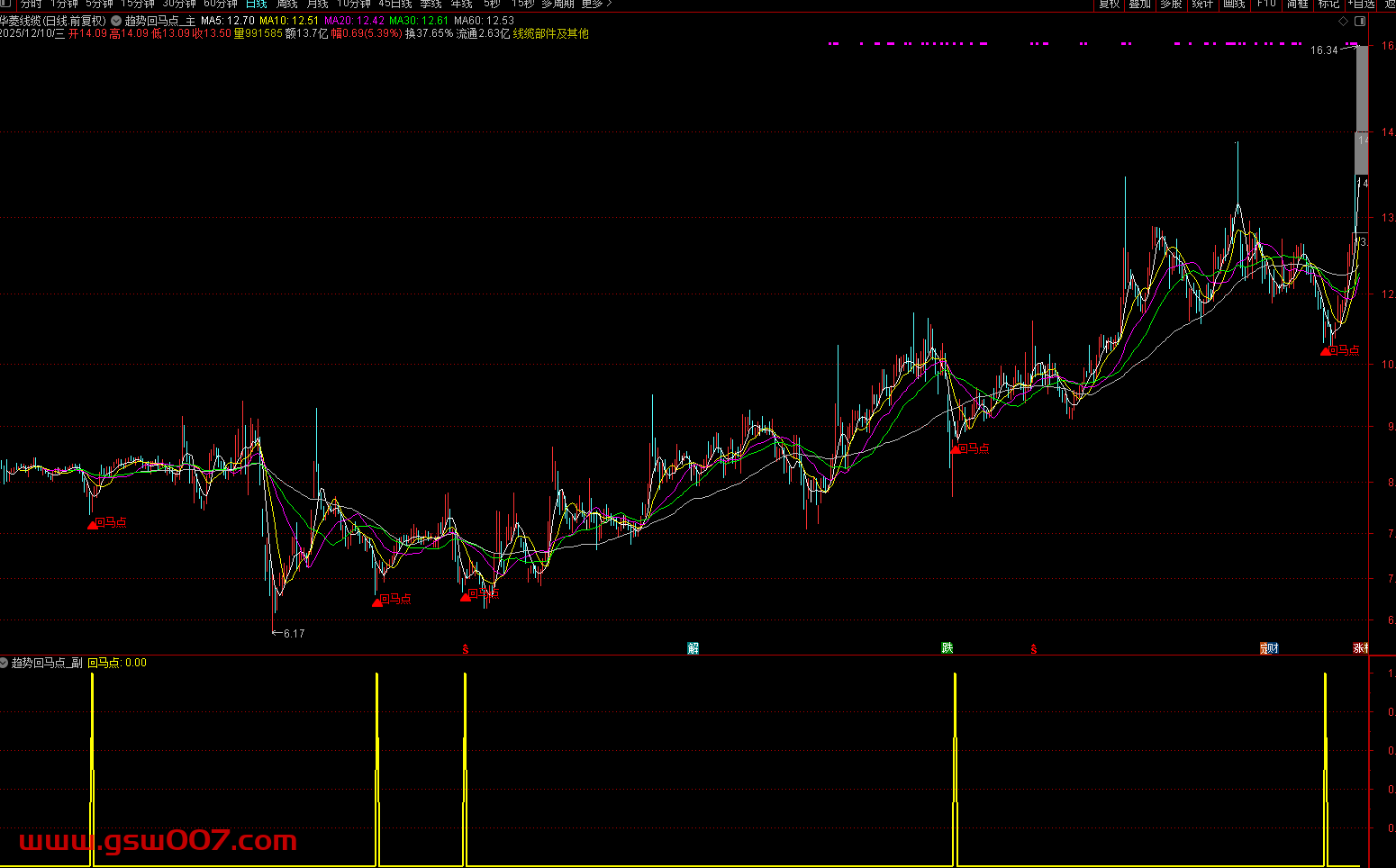This screenshot has width=1396, height=868.
Task: Toggle the side panel layout icon
Action: pos(1361,21)
